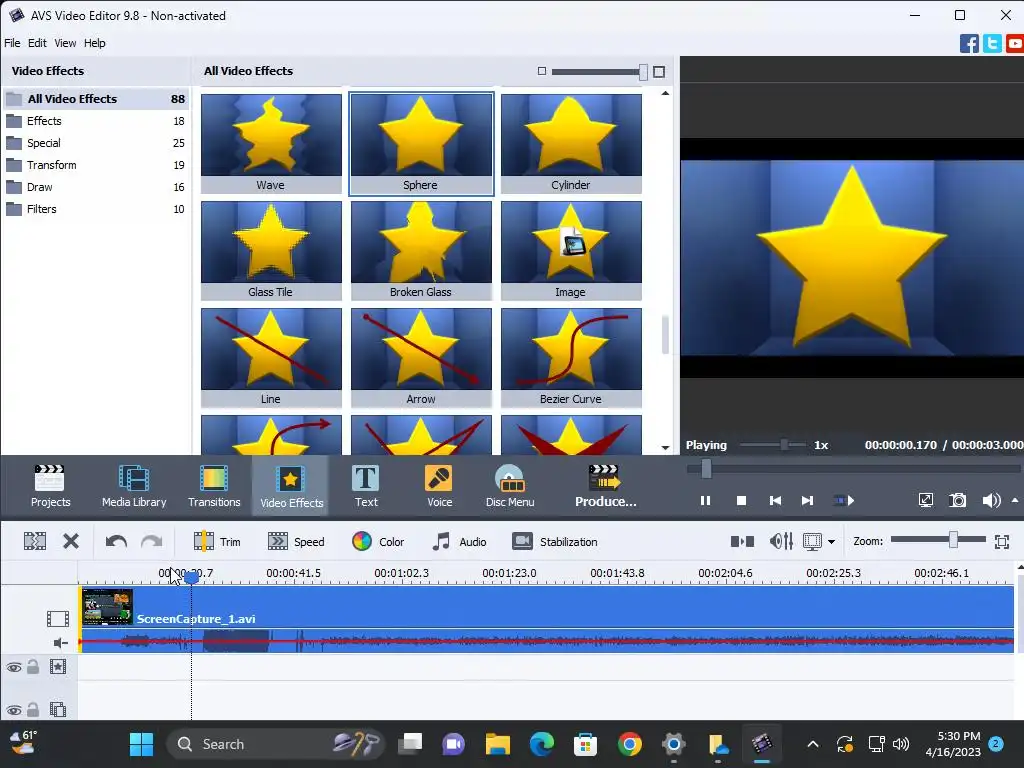The image size is (1024, 768).
Task: Toggle visibility of video effects track
Action: [14, 667]
